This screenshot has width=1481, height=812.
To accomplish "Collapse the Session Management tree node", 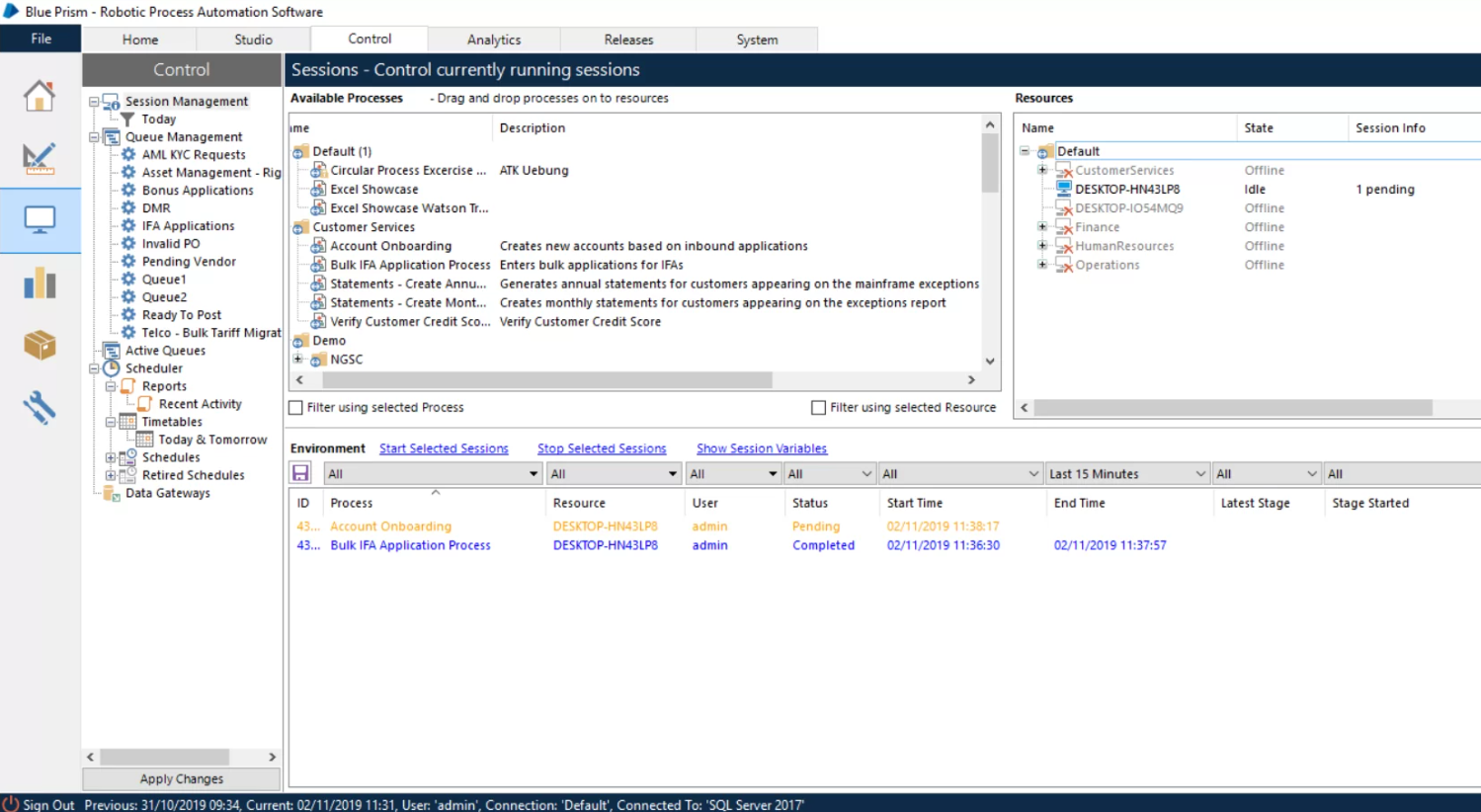I will (x=94, y=102).
